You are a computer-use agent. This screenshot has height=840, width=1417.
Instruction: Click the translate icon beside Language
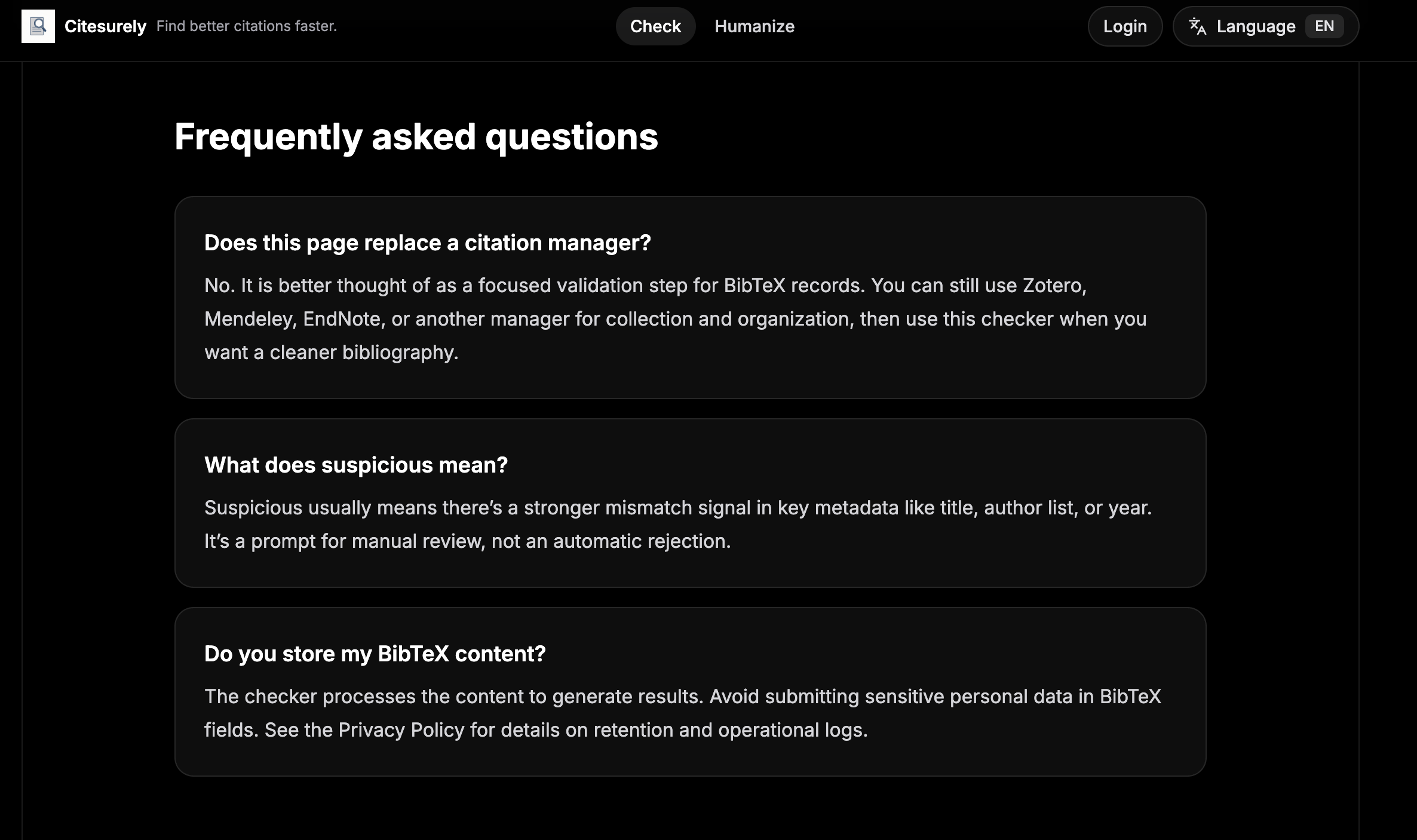tap(1197, 26)
